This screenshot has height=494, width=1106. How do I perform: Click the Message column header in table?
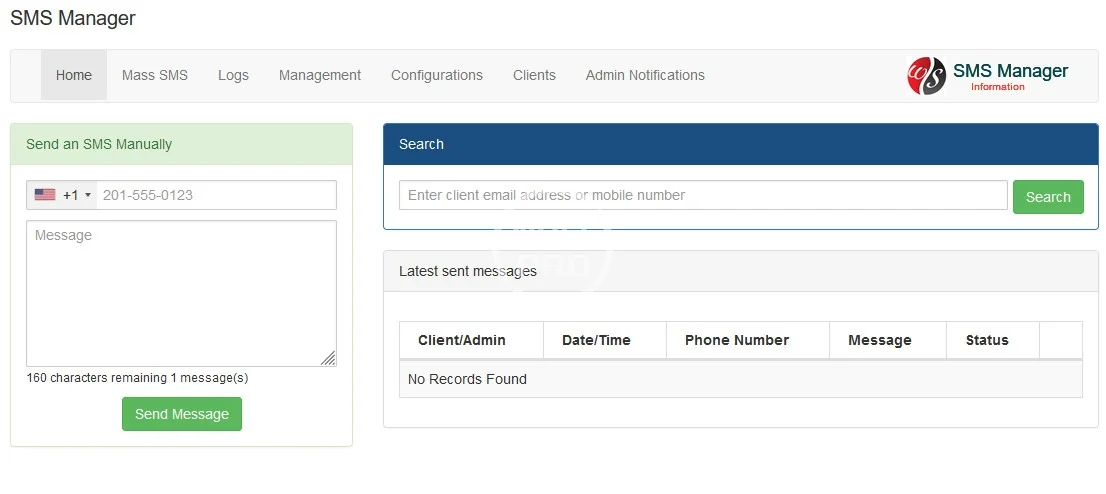(x=880, y=340)
